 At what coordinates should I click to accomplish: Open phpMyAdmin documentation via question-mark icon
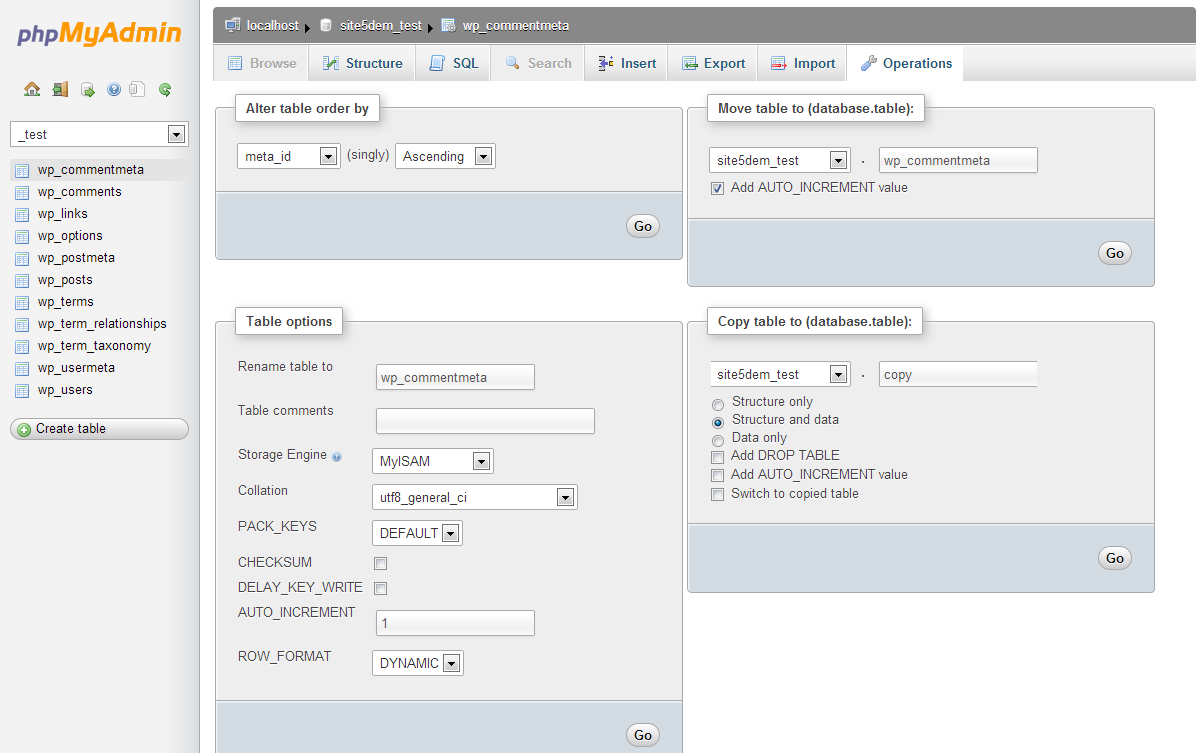(x=112, y=89)
